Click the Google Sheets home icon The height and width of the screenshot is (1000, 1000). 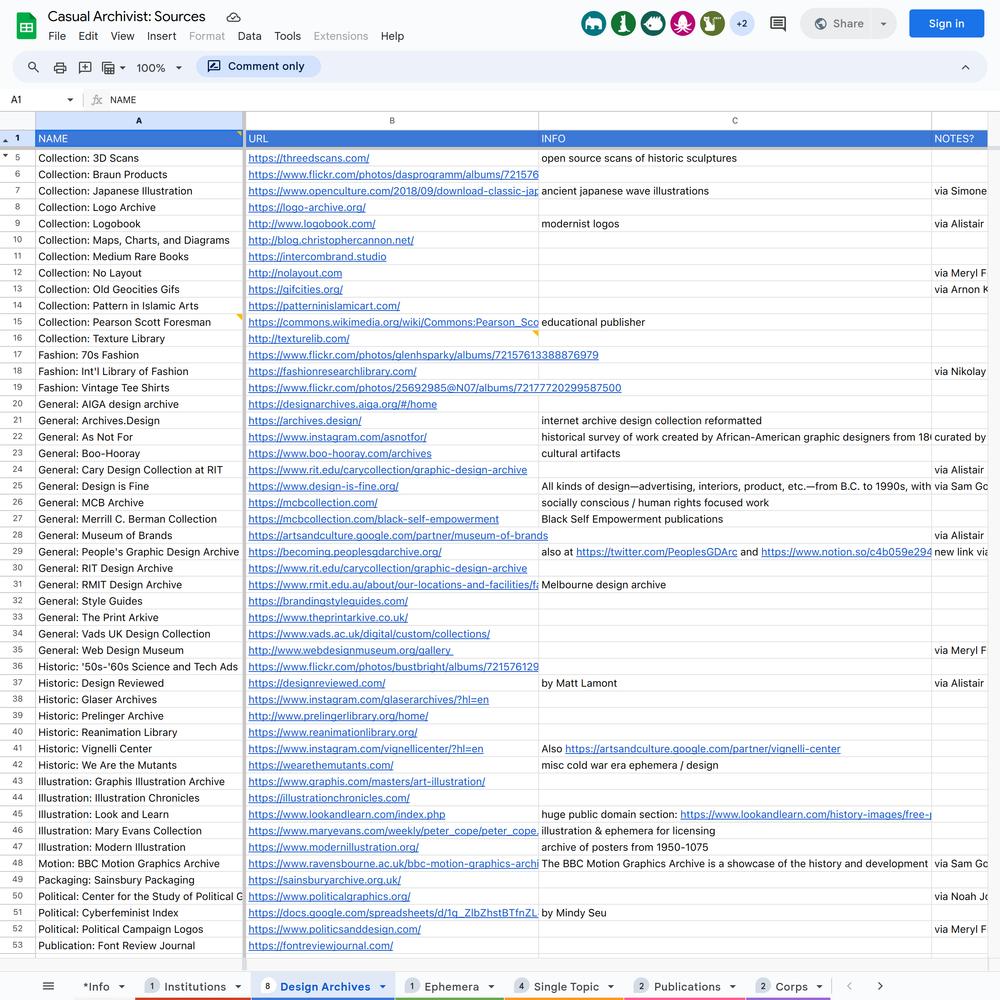coord(26,26)
